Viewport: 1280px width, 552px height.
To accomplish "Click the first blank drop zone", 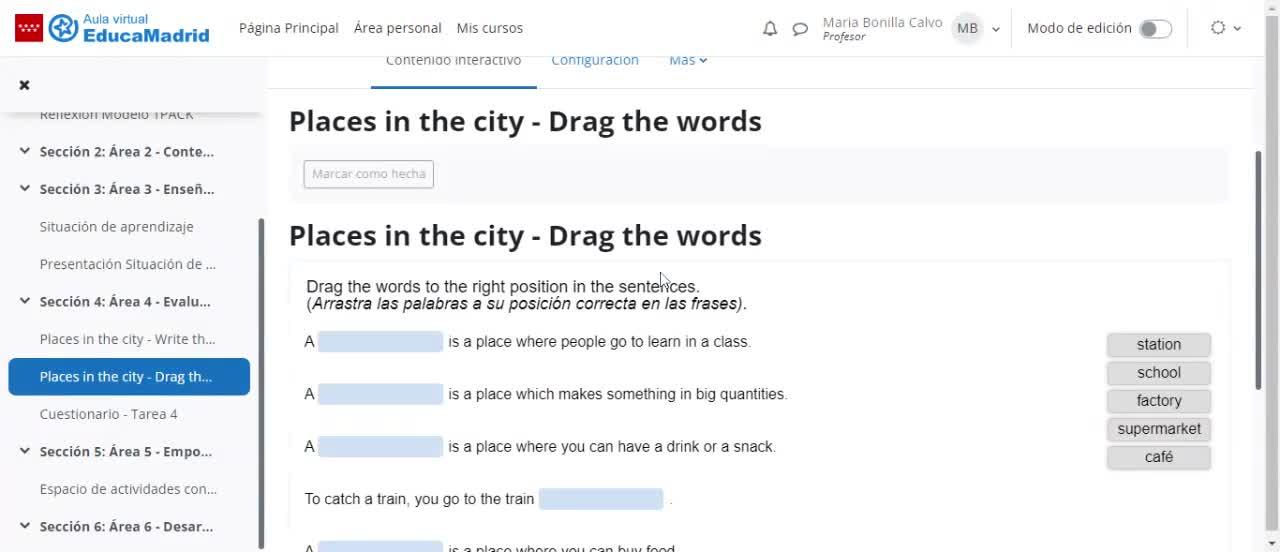I will point(380,342).
